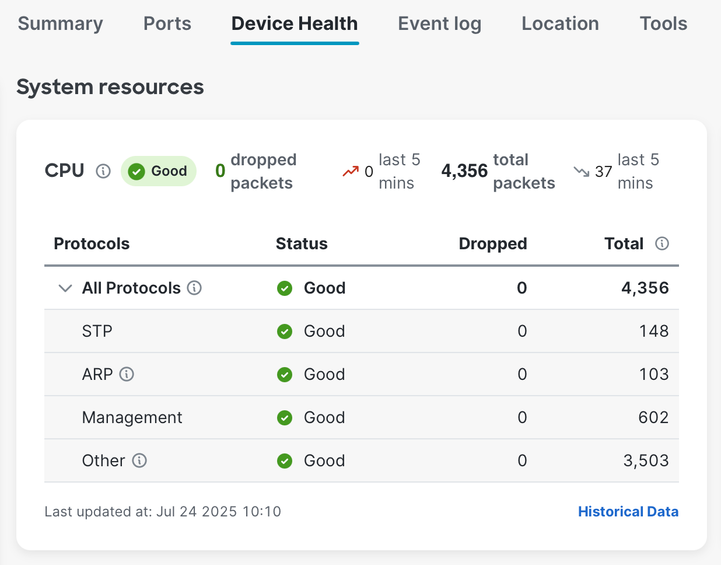Select the Event log tab
Viewport: 721px width, 565px height.
click(x=439, y=24)
